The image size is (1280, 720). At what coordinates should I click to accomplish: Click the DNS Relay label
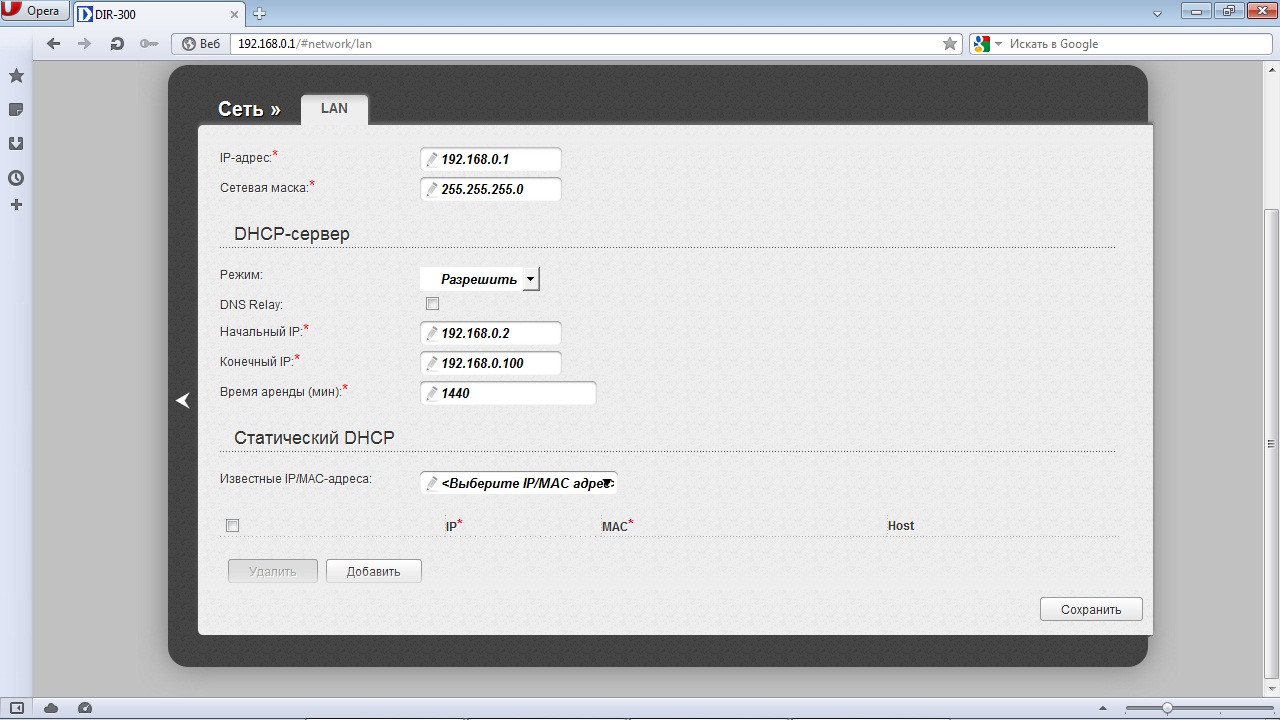[x=251, y=305]
